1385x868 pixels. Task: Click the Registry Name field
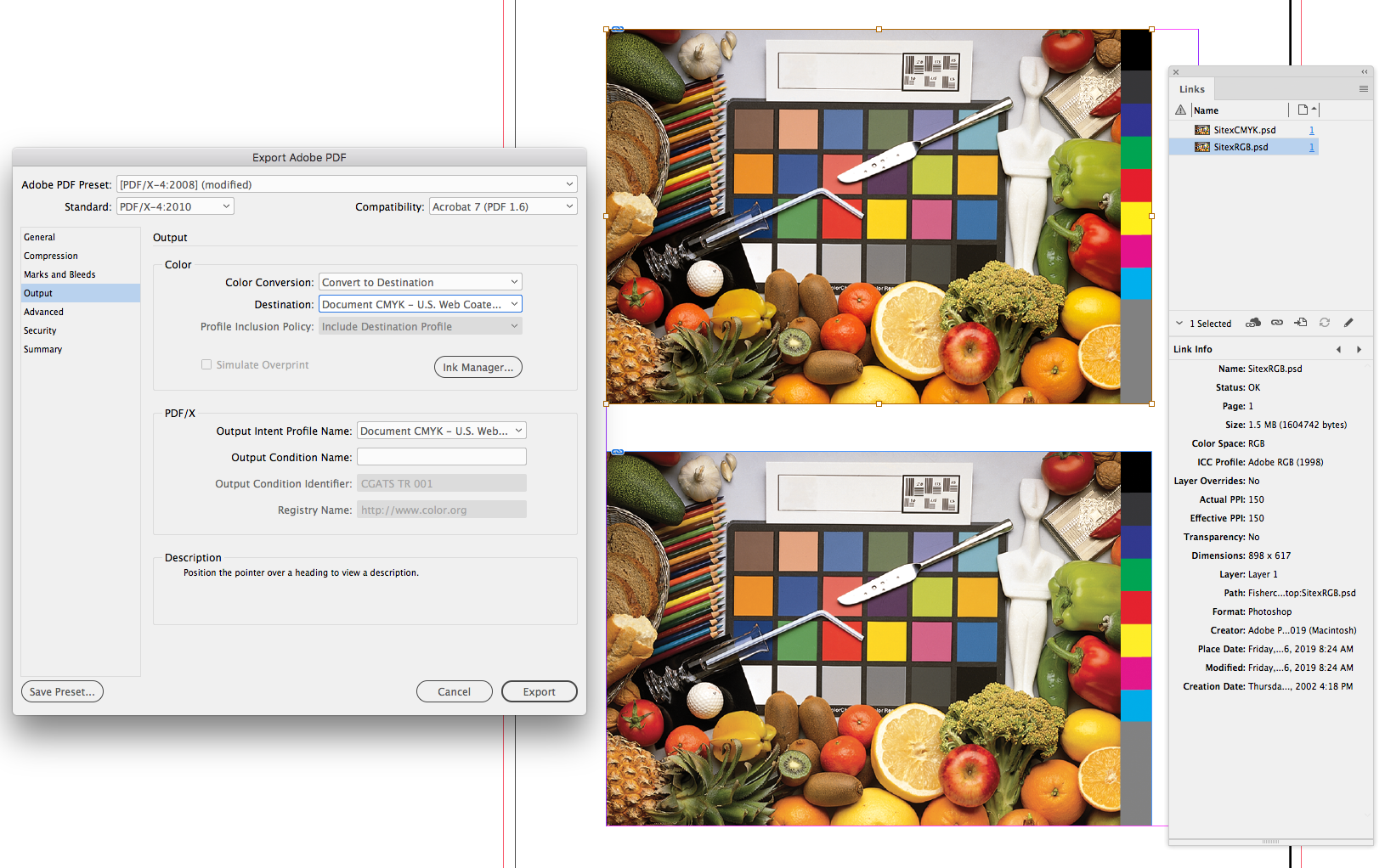tap(442, 510)
